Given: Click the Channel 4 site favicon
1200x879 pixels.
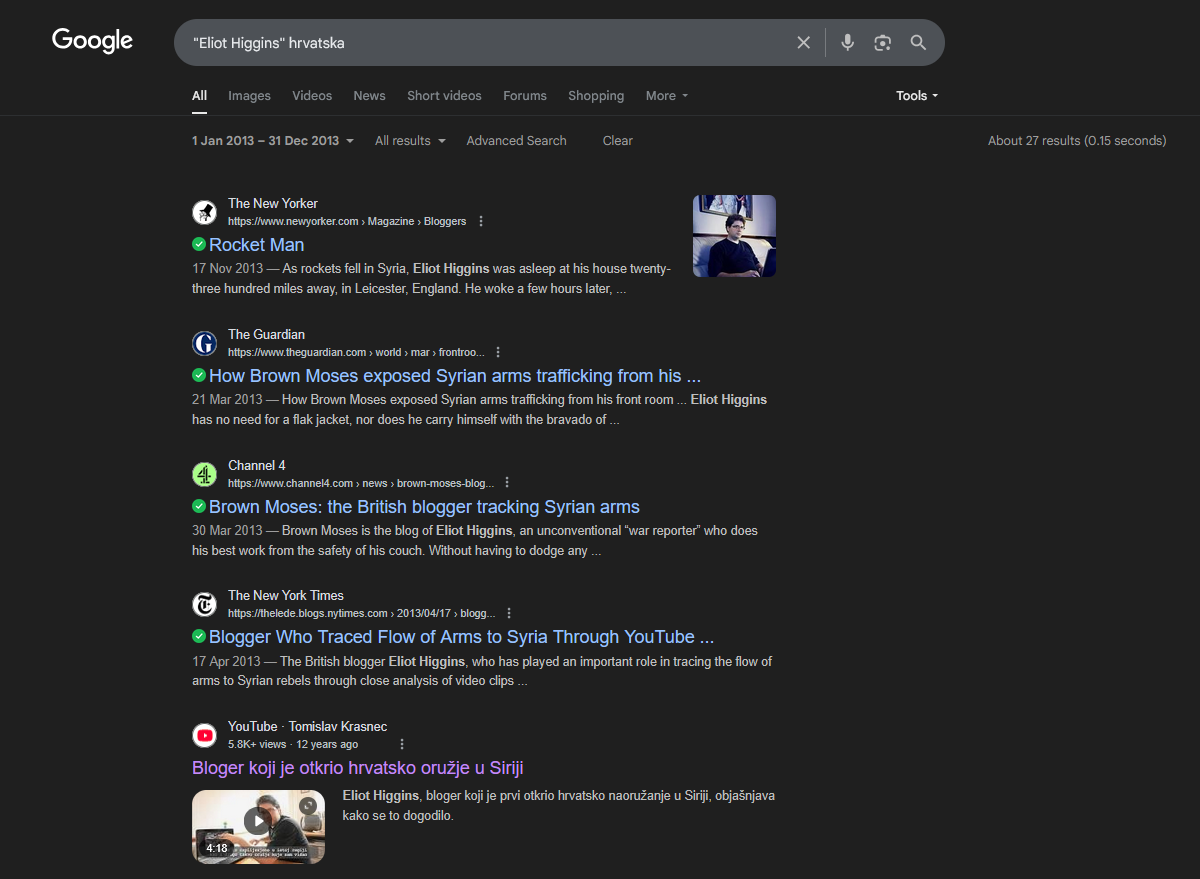Looking at the screenshot, I should click(205, 474).
